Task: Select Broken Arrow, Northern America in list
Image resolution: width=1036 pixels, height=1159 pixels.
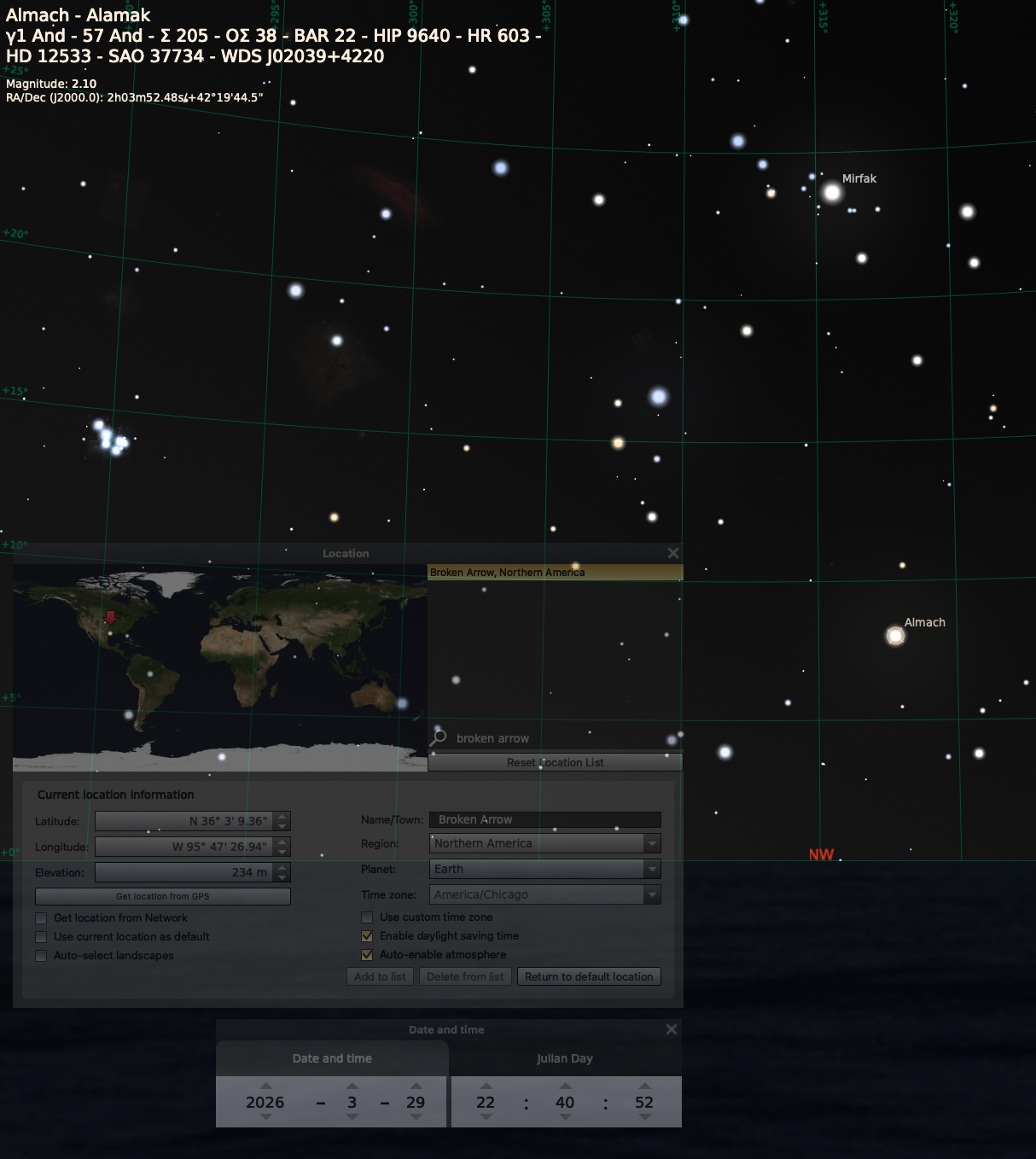Action: [x=556, y=573]
